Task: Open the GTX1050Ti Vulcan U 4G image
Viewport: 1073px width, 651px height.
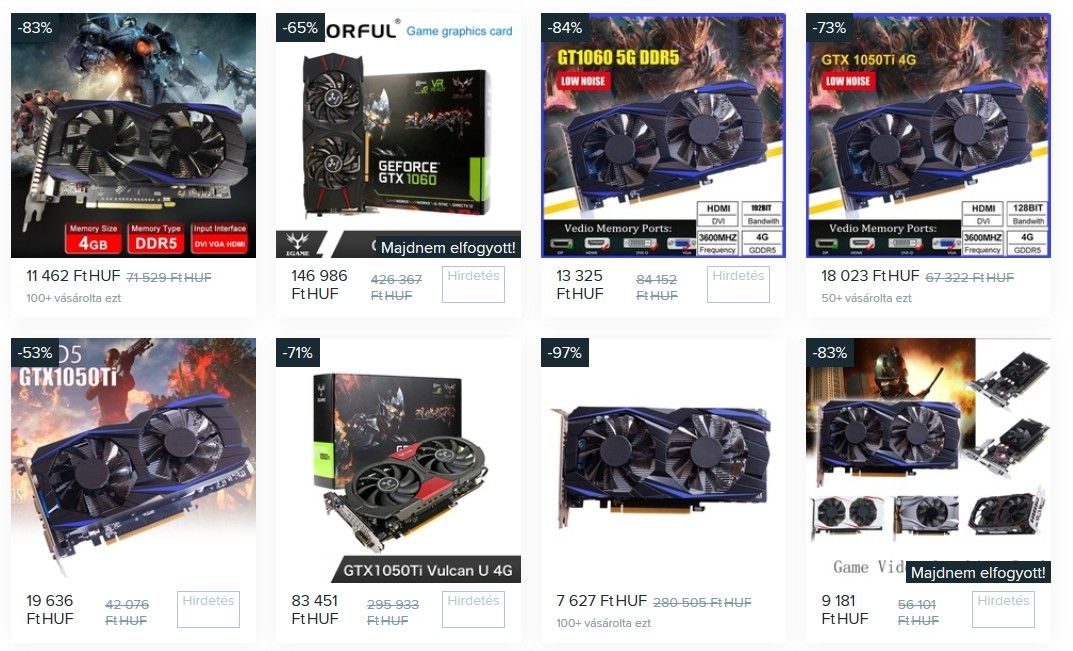Action: pyautogui.click(x=398, y=460)
